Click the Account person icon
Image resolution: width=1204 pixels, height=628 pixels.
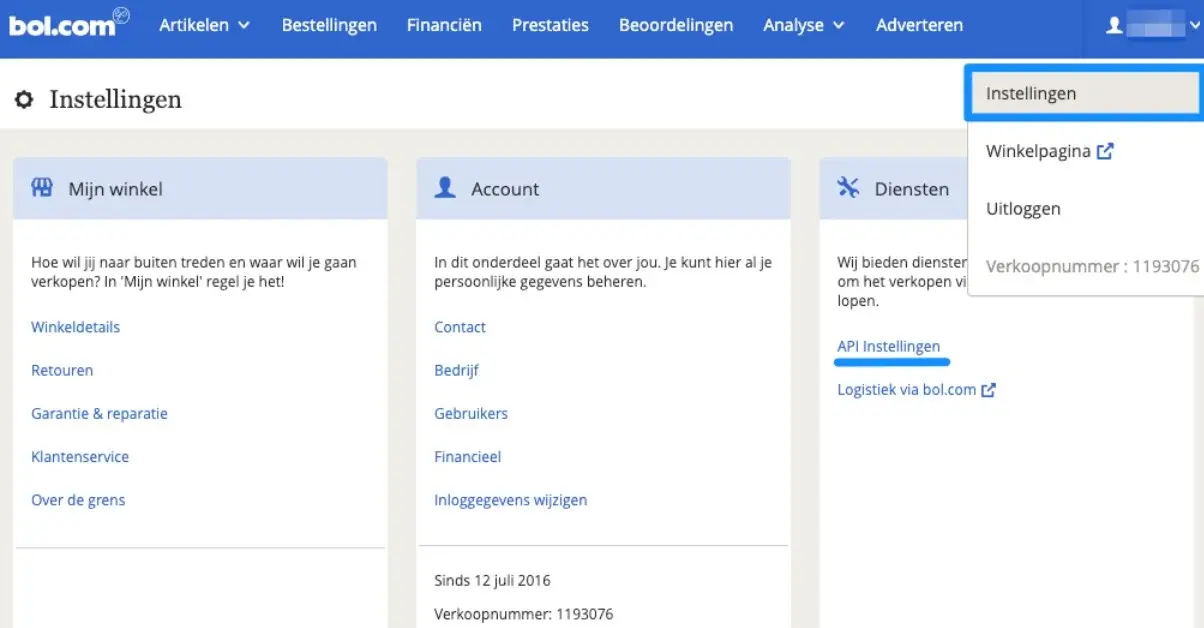(445, 188)
